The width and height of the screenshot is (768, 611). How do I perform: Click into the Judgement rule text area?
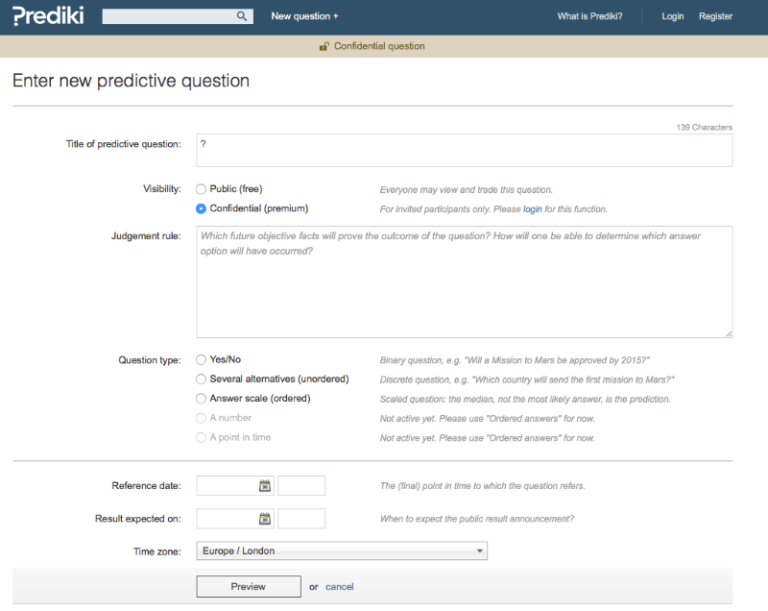coord(464,282)
